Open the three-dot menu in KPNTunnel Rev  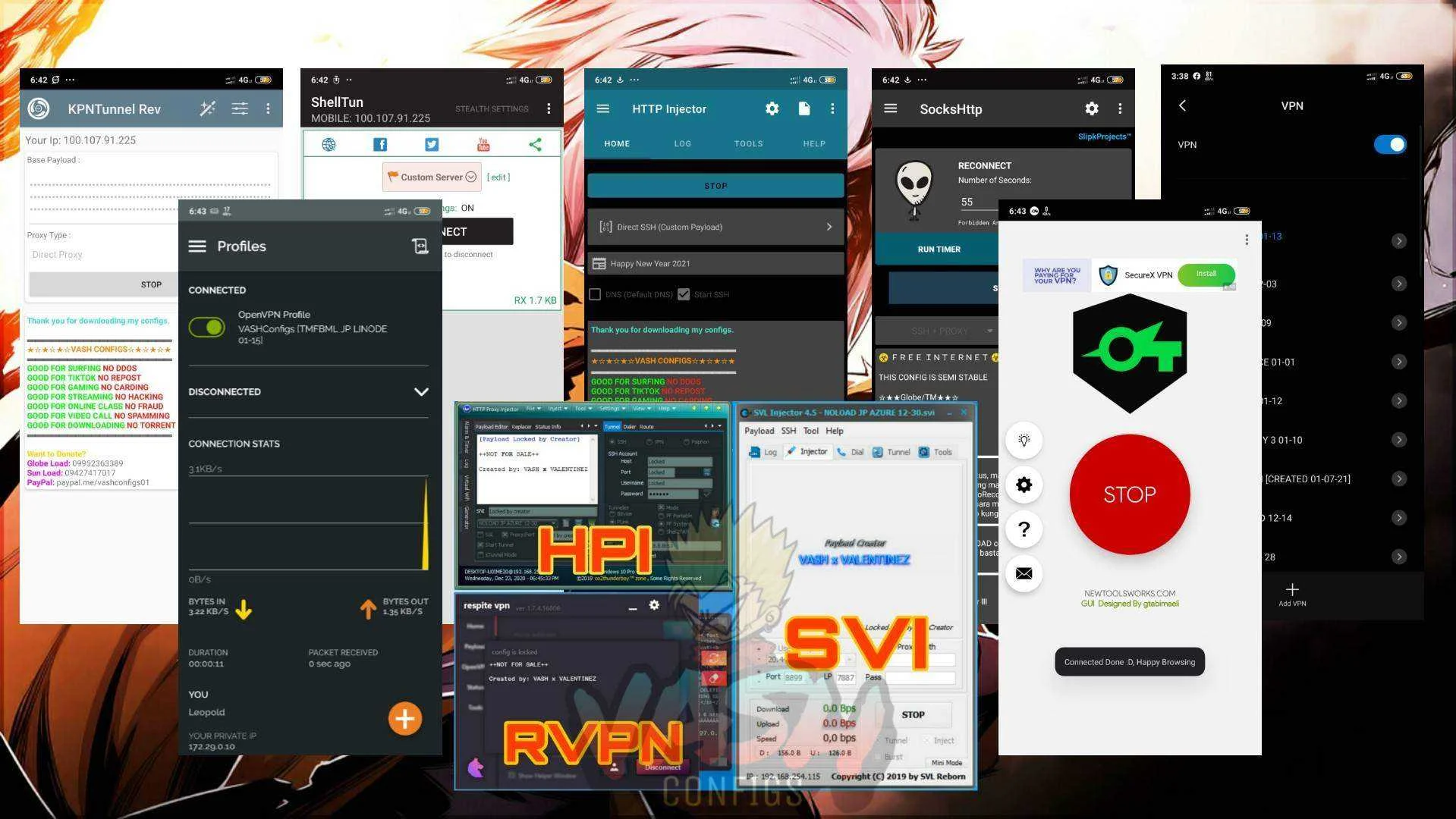tap(268, 109)
